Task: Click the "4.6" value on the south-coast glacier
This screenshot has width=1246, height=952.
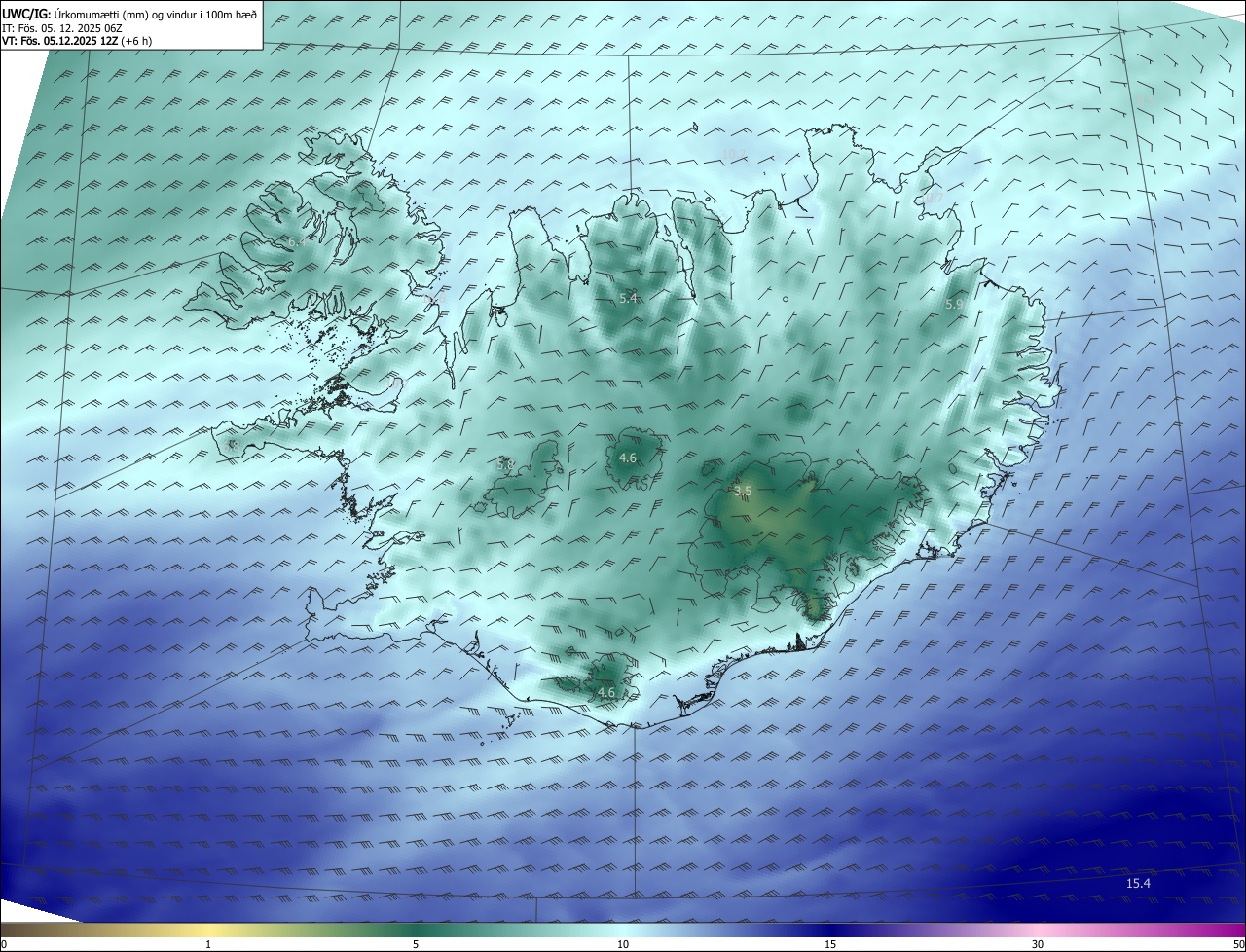Action: [606, 692]
